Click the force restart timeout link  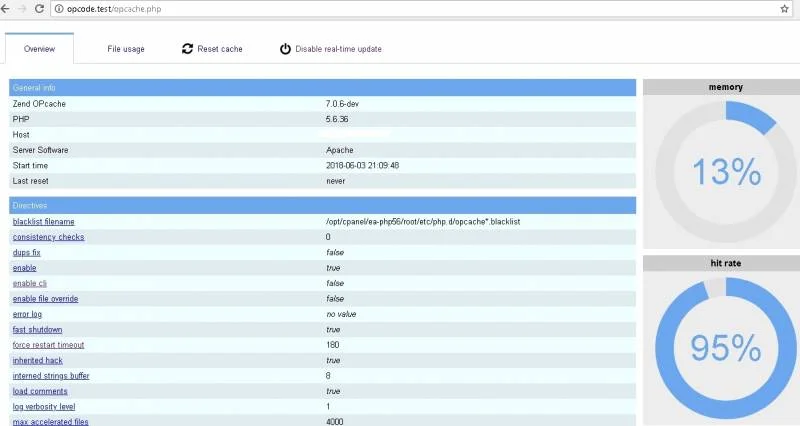48,345
